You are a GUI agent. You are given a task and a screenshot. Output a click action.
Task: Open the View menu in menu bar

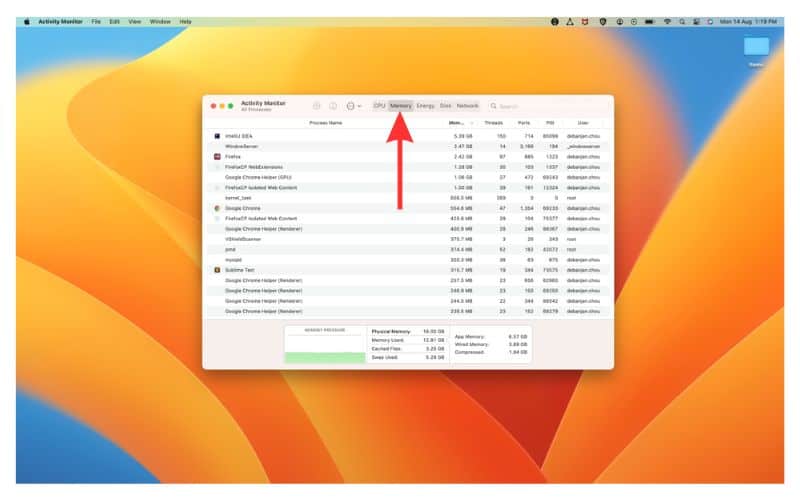134,21
